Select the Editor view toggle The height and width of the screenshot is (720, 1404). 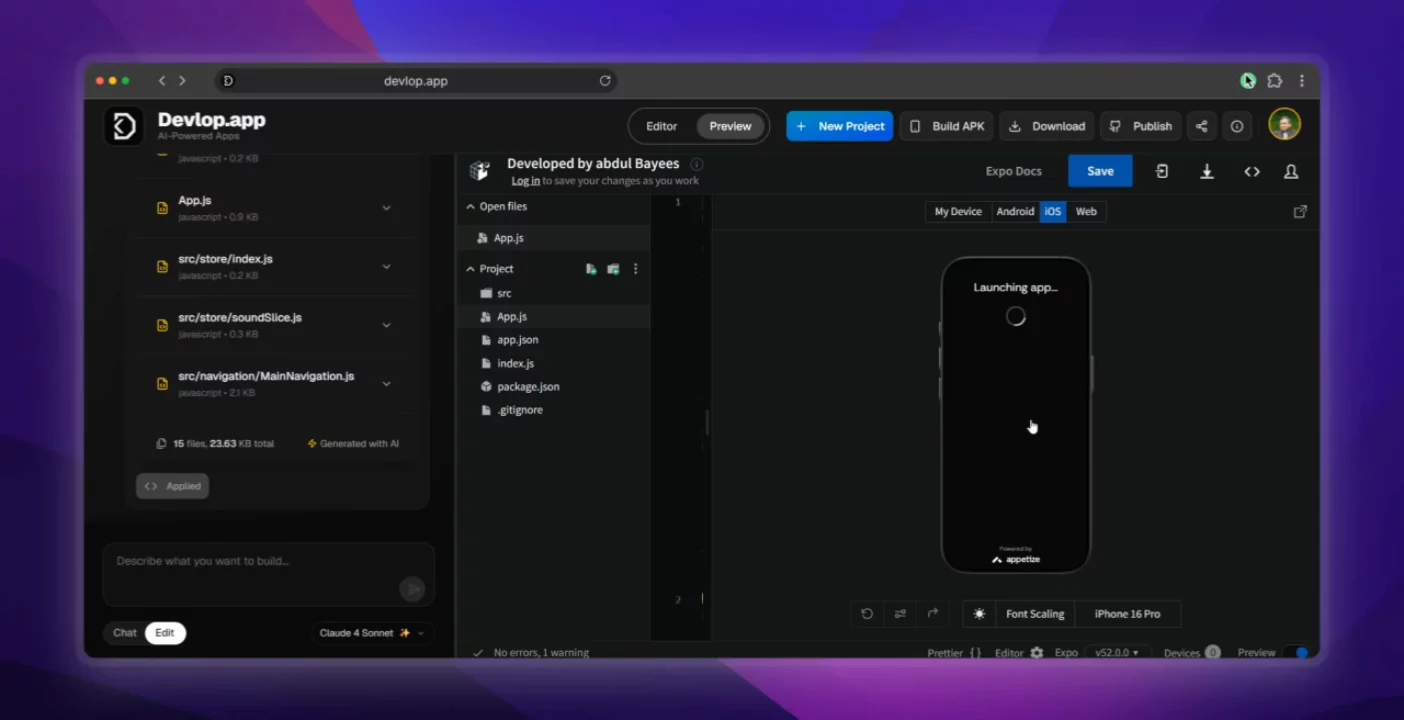point(661,126)
